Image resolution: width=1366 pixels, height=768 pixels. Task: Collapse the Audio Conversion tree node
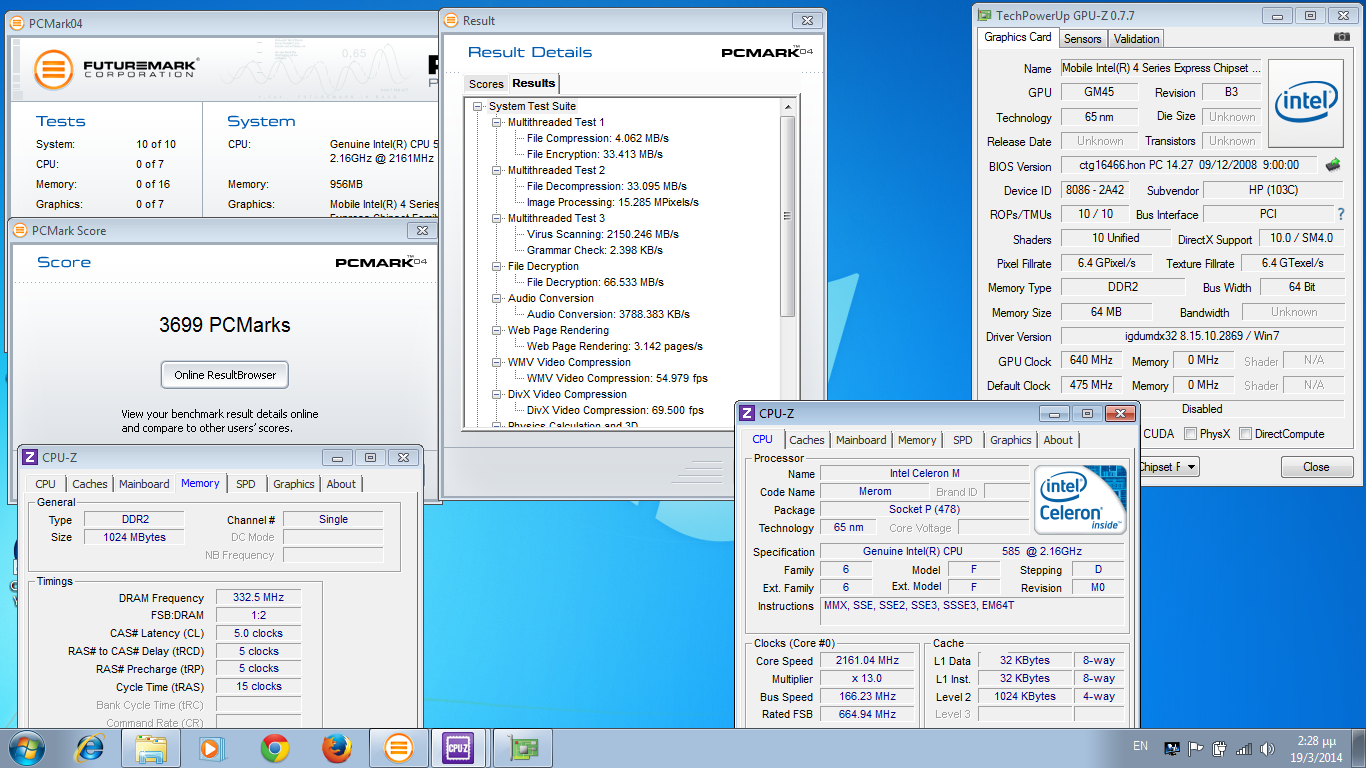click(x=497, y=298)
